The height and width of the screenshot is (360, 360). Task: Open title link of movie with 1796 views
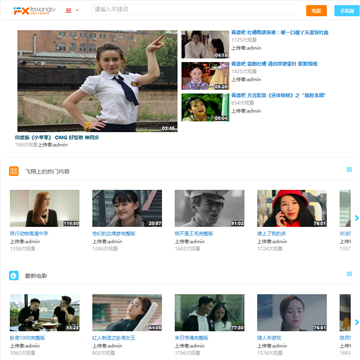click(x=191, y=338)
